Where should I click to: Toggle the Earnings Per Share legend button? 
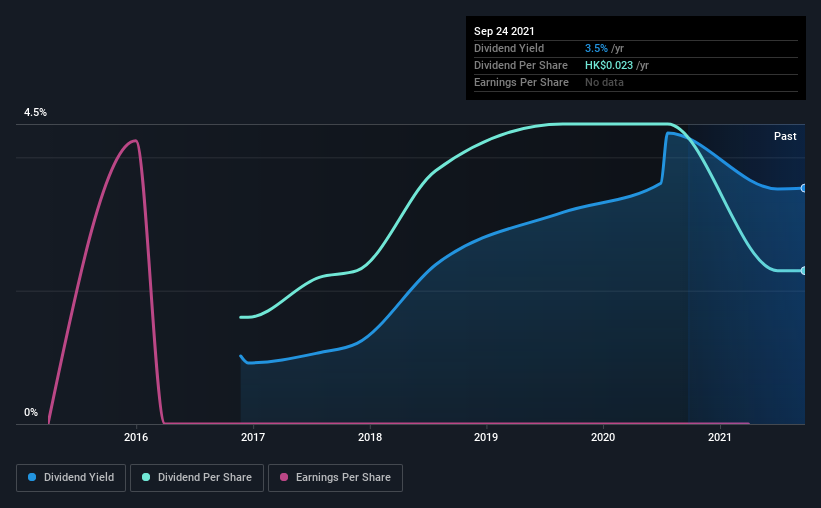[x=336, y=478]
